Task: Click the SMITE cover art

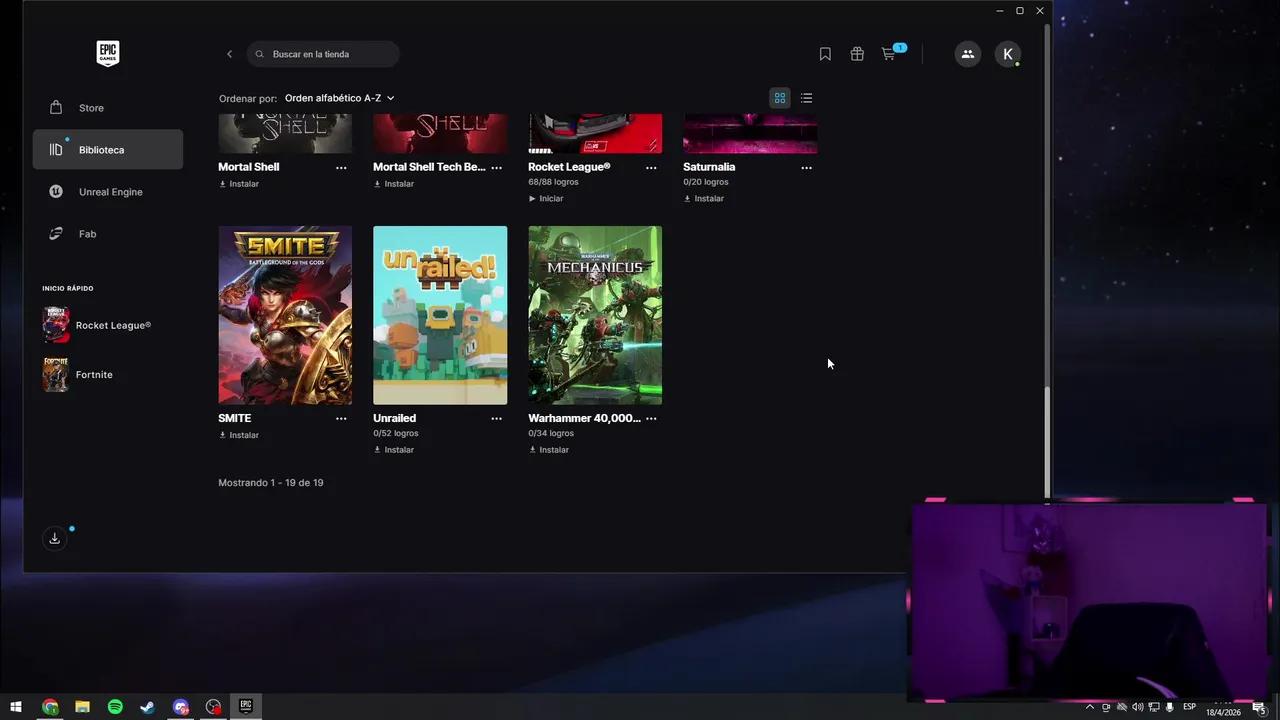Action: tap(285, 315)
